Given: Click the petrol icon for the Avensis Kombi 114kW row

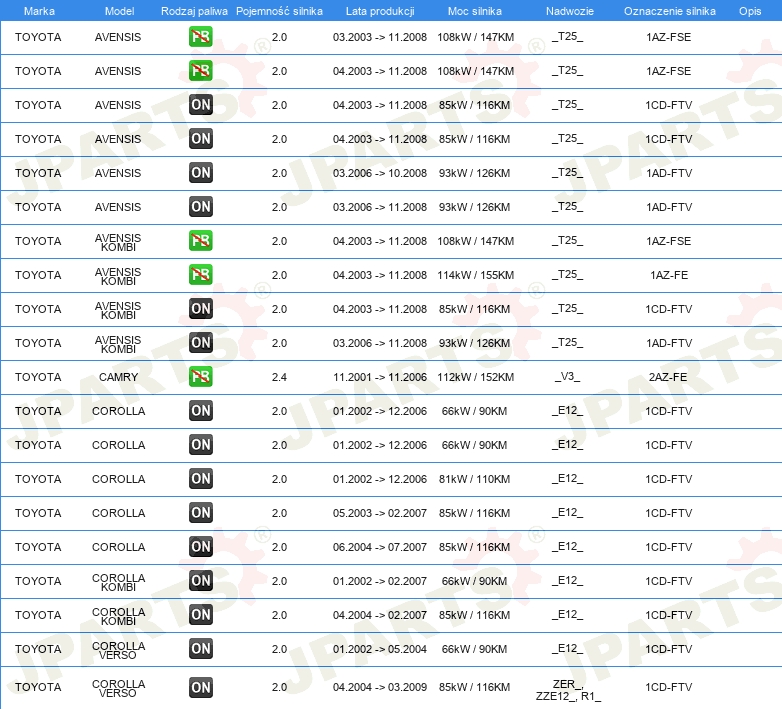Looking at the screenshot, I should point(200,275).
